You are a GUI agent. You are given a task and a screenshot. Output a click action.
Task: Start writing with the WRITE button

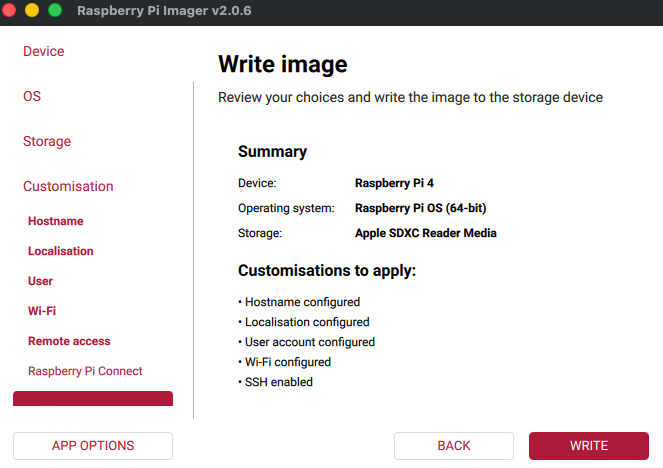(589, 446)
